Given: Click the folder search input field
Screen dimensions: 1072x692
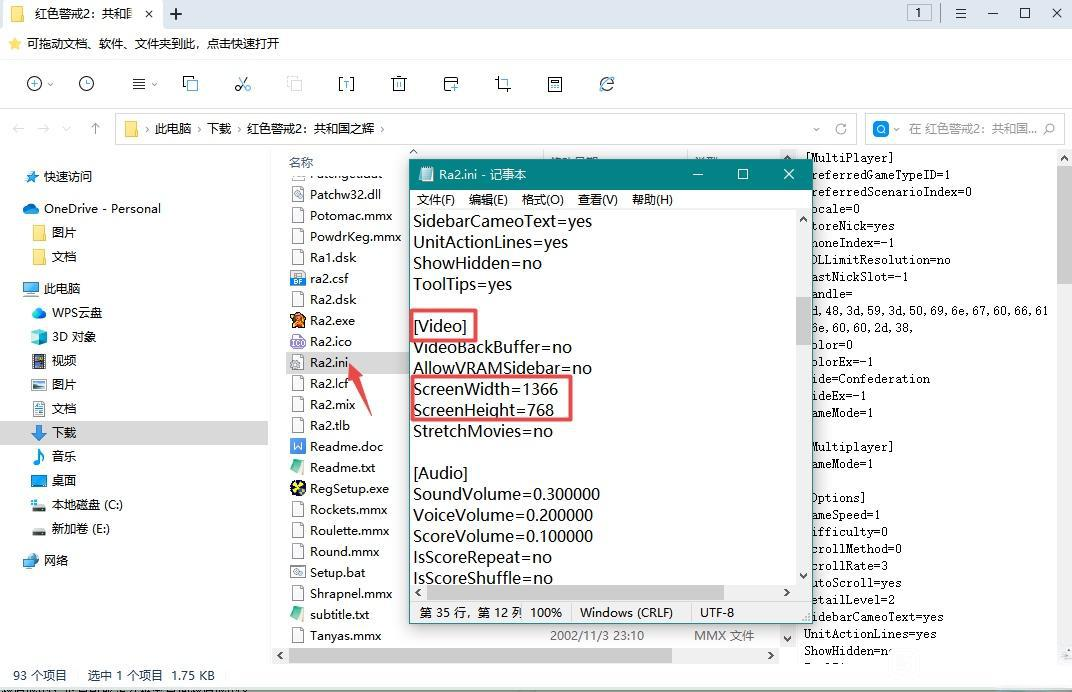Looking at the screenshot, I should point(970,129).
